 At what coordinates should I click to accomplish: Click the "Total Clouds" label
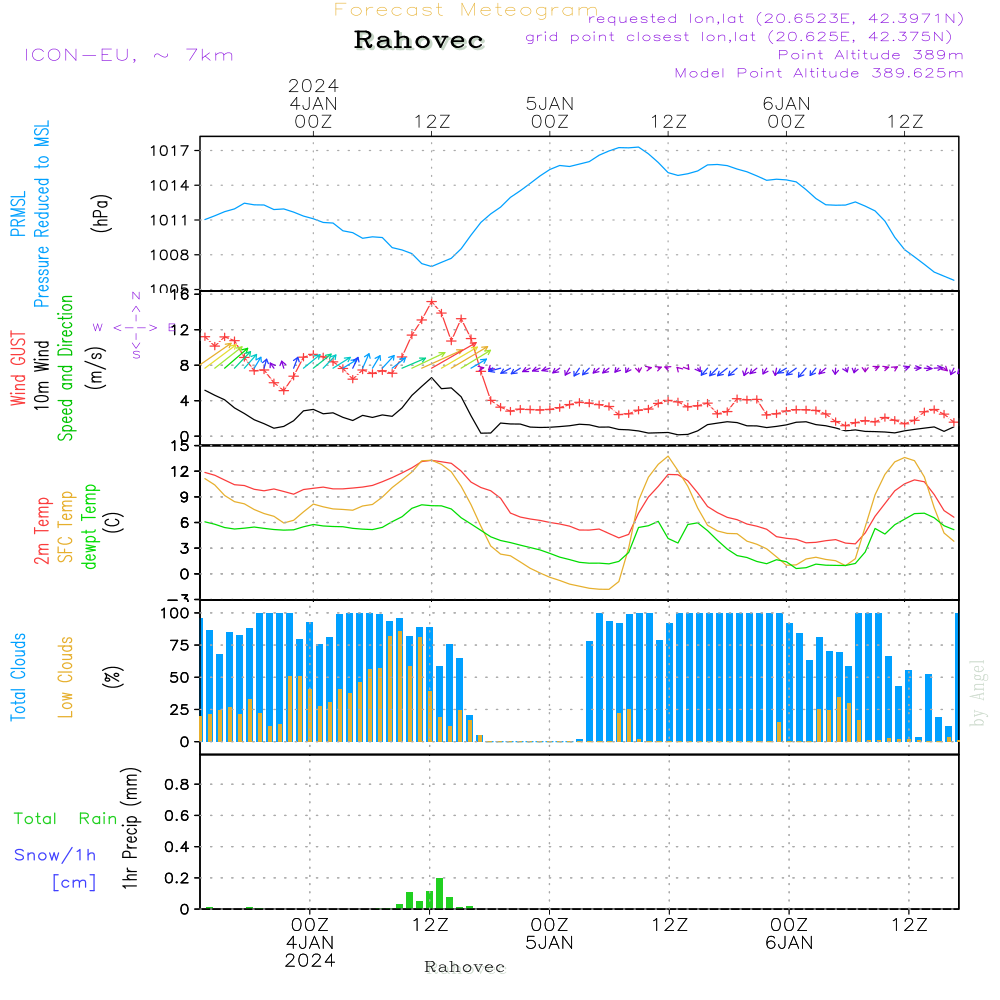pyautogui.click(x=18, y=677)
